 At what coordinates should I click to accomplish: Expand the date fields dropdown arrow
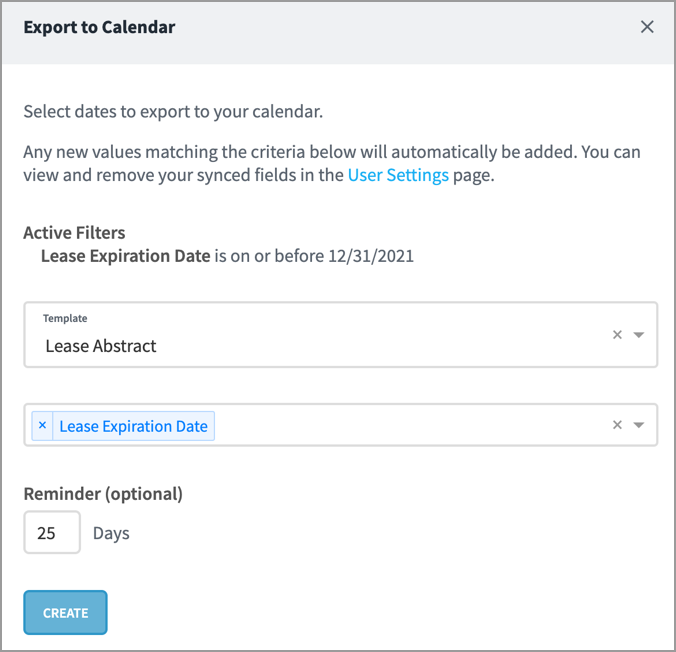(639, 425)
